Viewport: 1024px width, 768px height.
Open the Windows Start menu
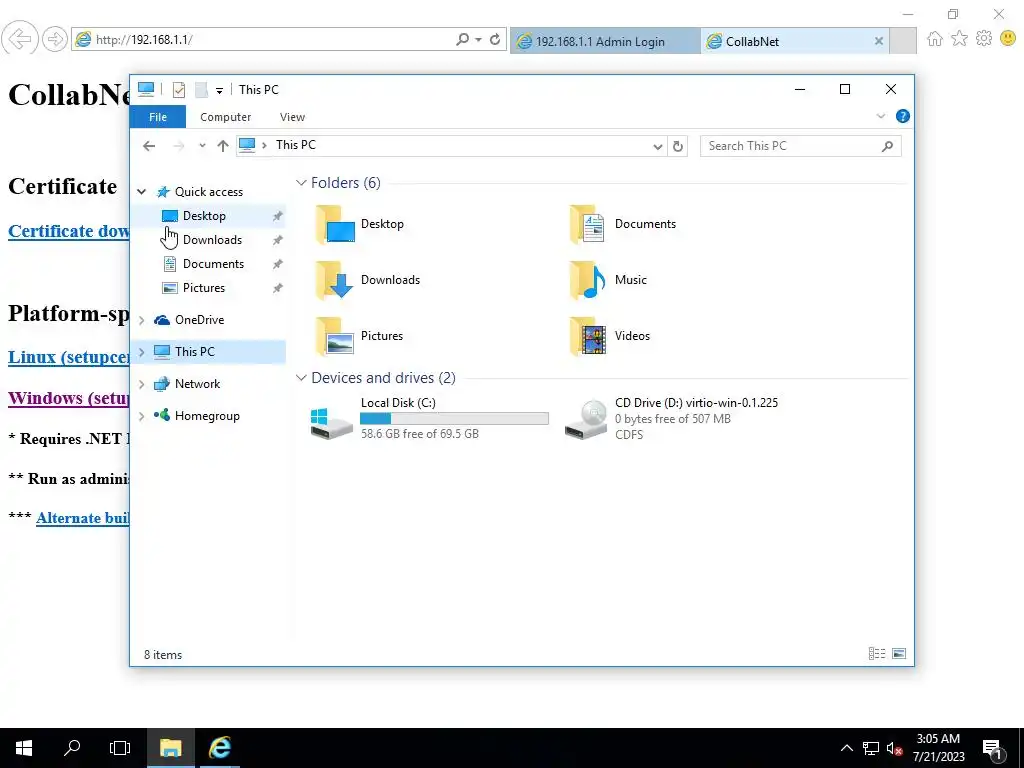pos(24,748)
